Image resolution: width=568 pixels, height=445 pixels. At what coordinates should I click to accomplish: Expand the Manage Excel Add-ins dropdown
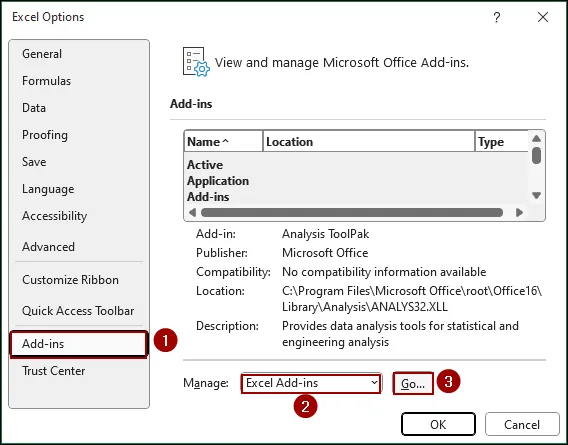click(311, 383)
